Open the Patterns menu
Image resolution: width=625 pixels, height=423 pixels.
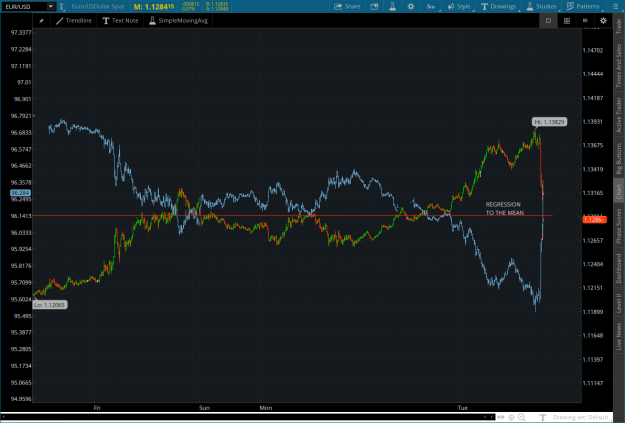583,6
